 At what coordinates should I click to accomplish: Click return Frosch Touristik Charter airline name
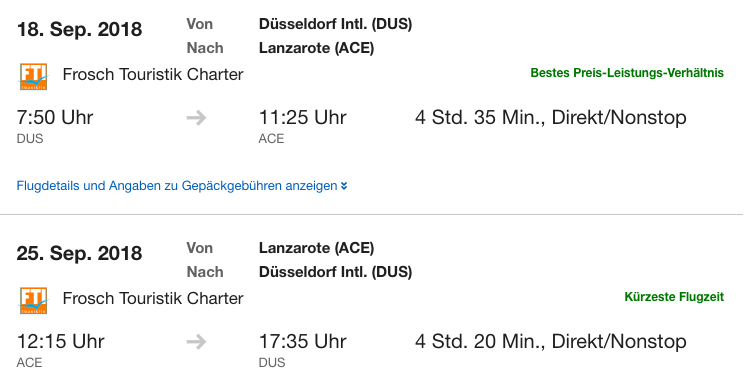point(153,299)
